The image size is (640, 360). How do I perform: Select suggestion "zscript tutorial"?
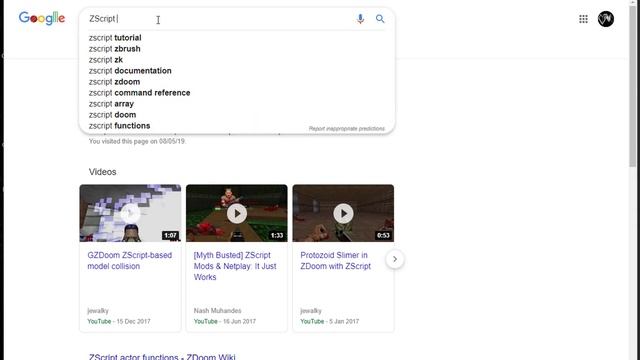[115, 38]
